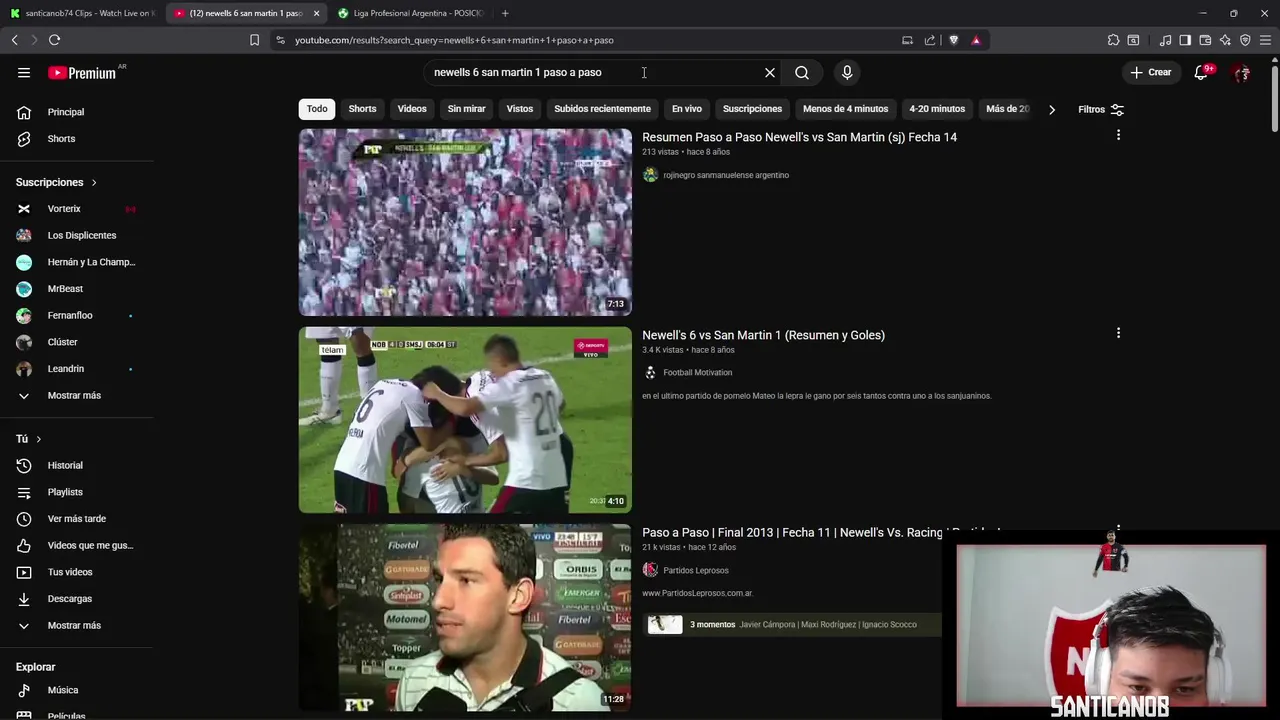Open Filtros search filters
1280x720 pixels.
(1100, 109)
